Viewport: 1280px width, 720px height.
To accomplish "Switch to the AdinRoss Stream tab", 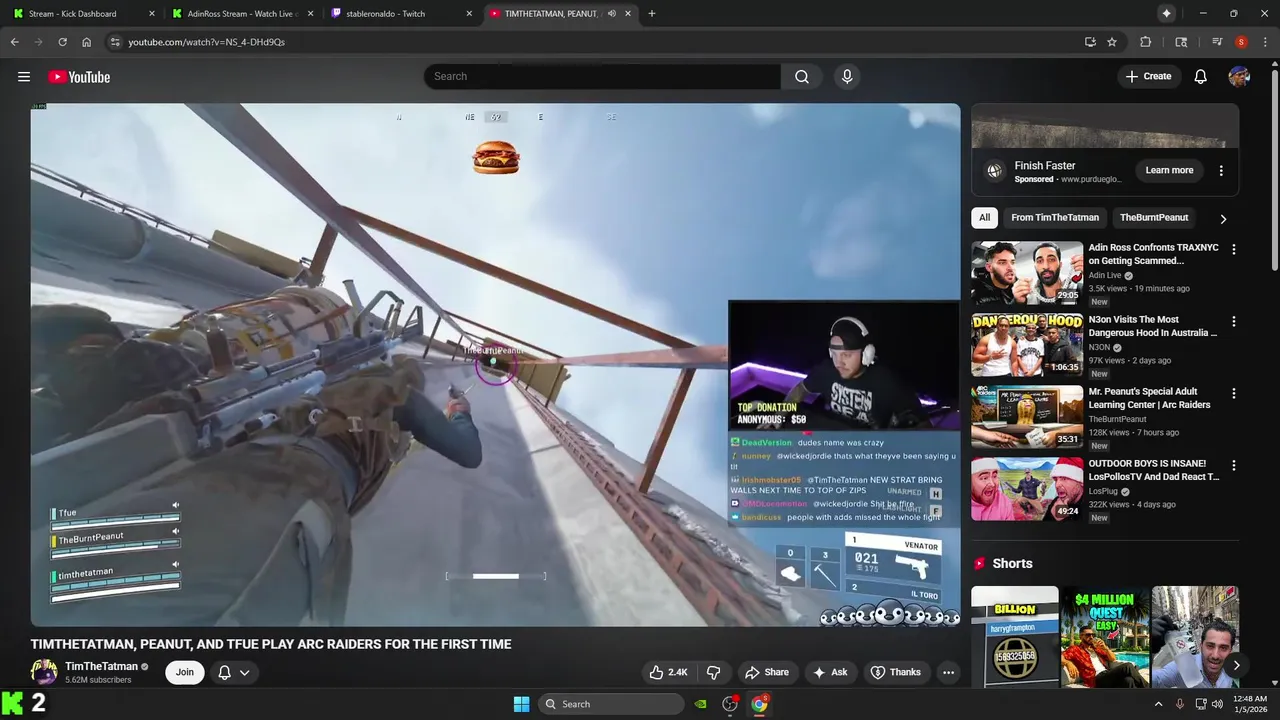I will 243,13.
